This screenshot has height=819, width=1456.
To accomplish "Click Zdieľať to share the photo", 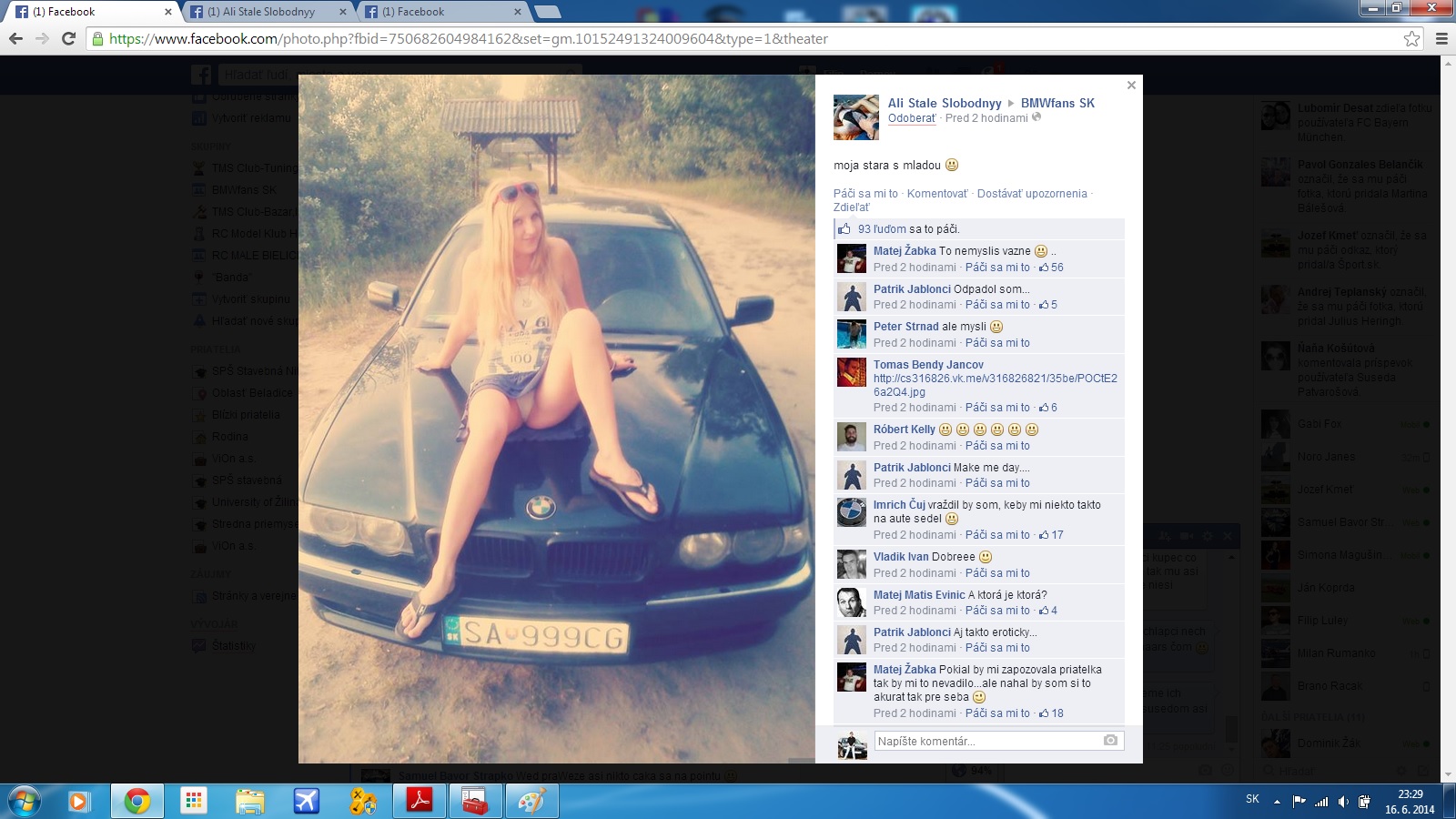I will [x=852, y=207].
